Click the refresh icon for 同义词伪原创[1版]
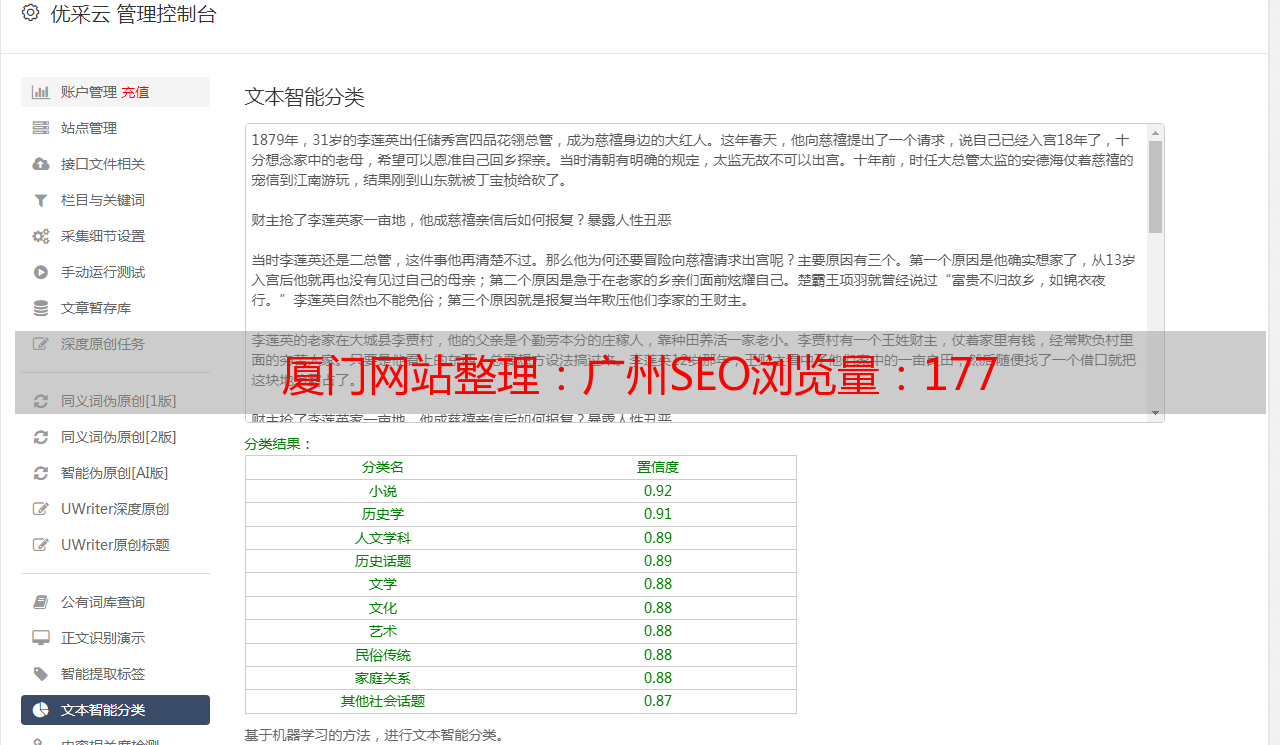1280x745 pixels. (x=41, y=401)
